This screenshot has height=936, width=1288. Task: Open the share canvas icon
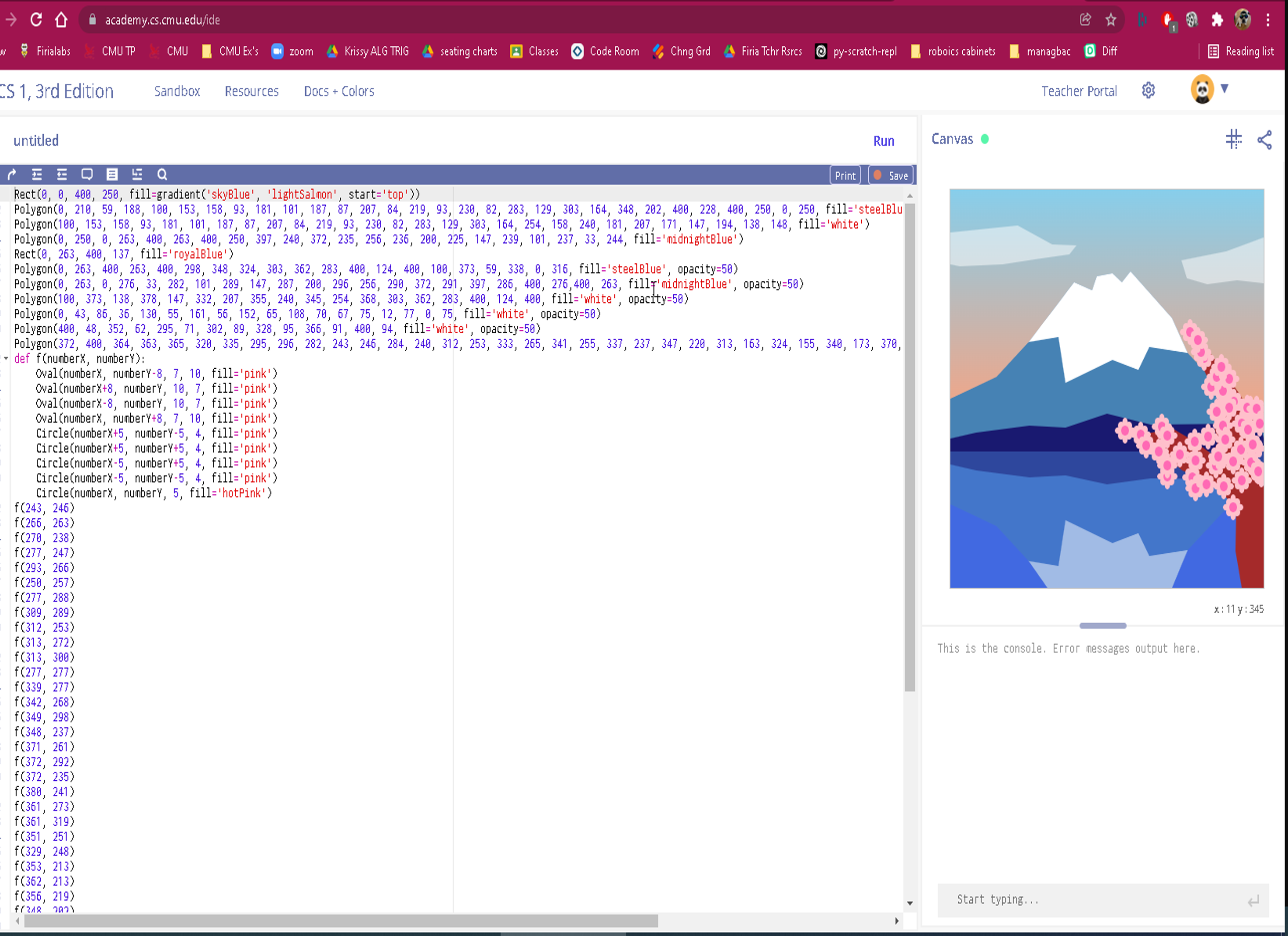[x=1265, y=140]
